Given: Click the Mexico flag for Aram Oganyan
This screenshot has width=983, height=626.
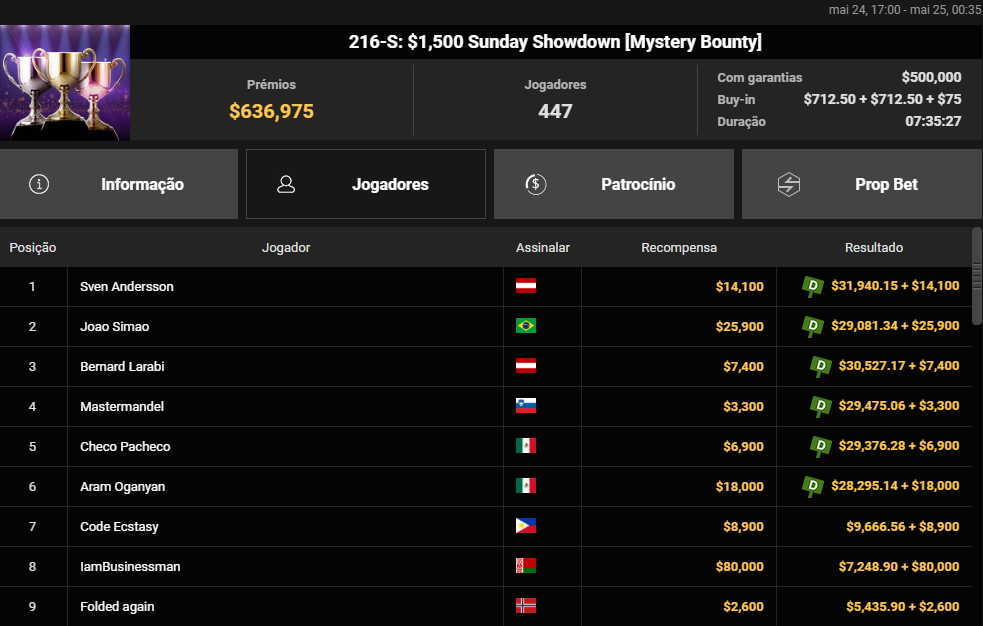Looking at the screenshot, I should point(525,486).
